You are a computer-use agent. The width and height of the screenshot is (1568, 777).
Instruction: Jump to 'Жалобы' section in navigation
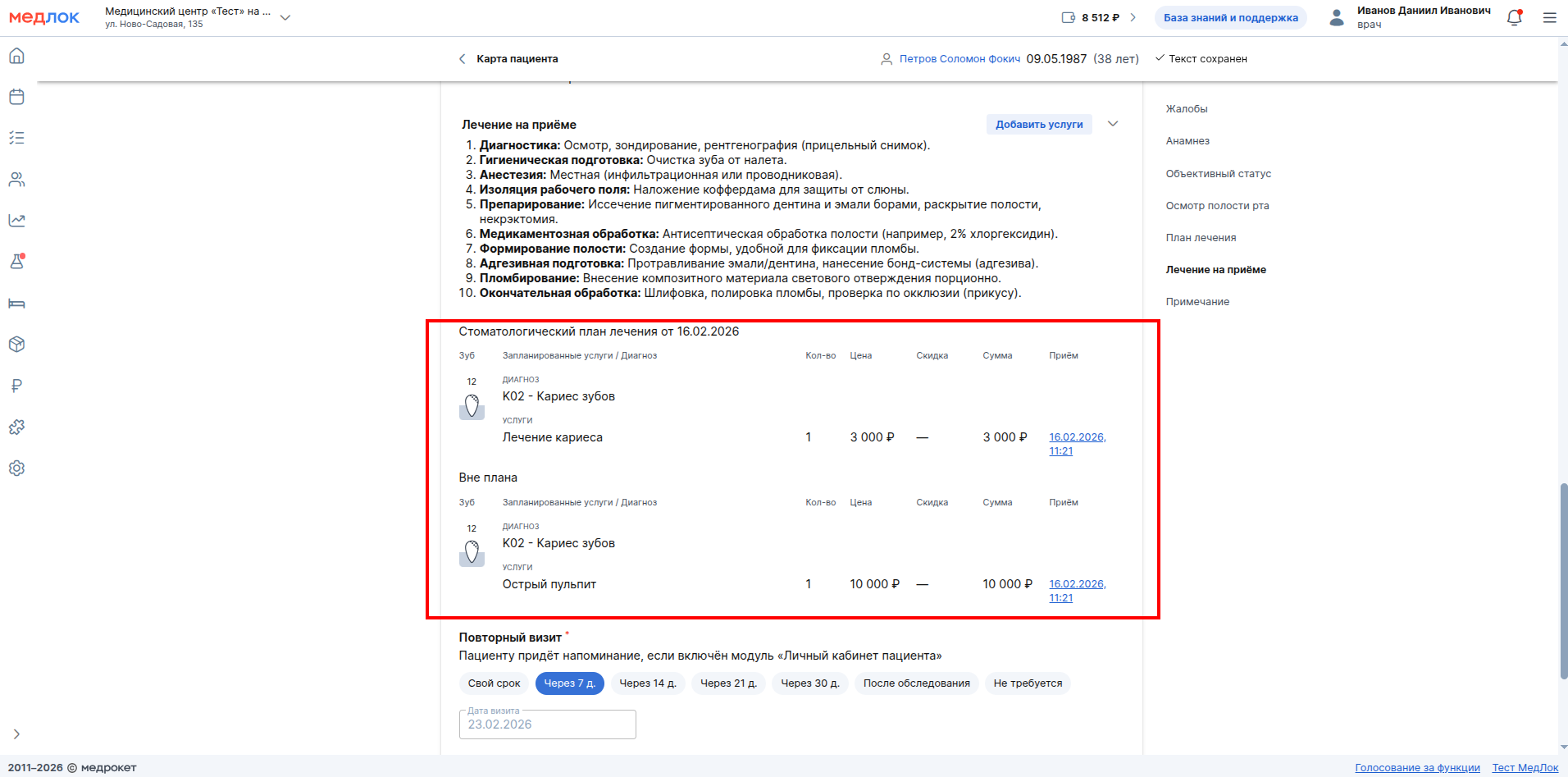click(x=1186, y=109)
